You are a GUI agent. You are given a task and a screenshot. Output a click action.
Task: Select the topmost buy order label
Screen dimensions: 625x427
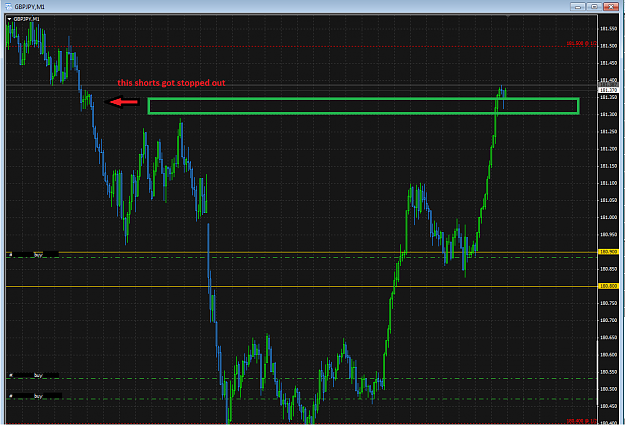click(38, 254)
